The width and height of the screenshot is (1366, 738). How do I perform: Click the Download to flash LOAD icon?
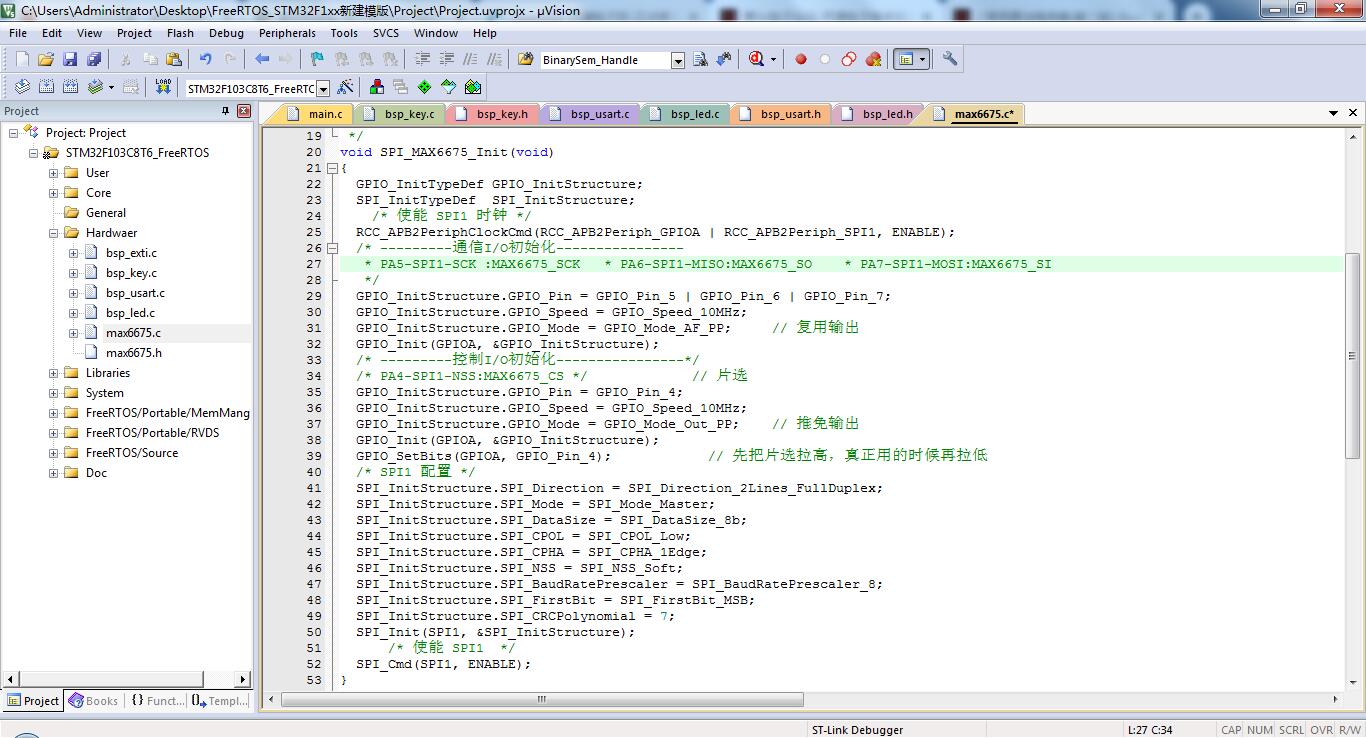click(163, 88)
